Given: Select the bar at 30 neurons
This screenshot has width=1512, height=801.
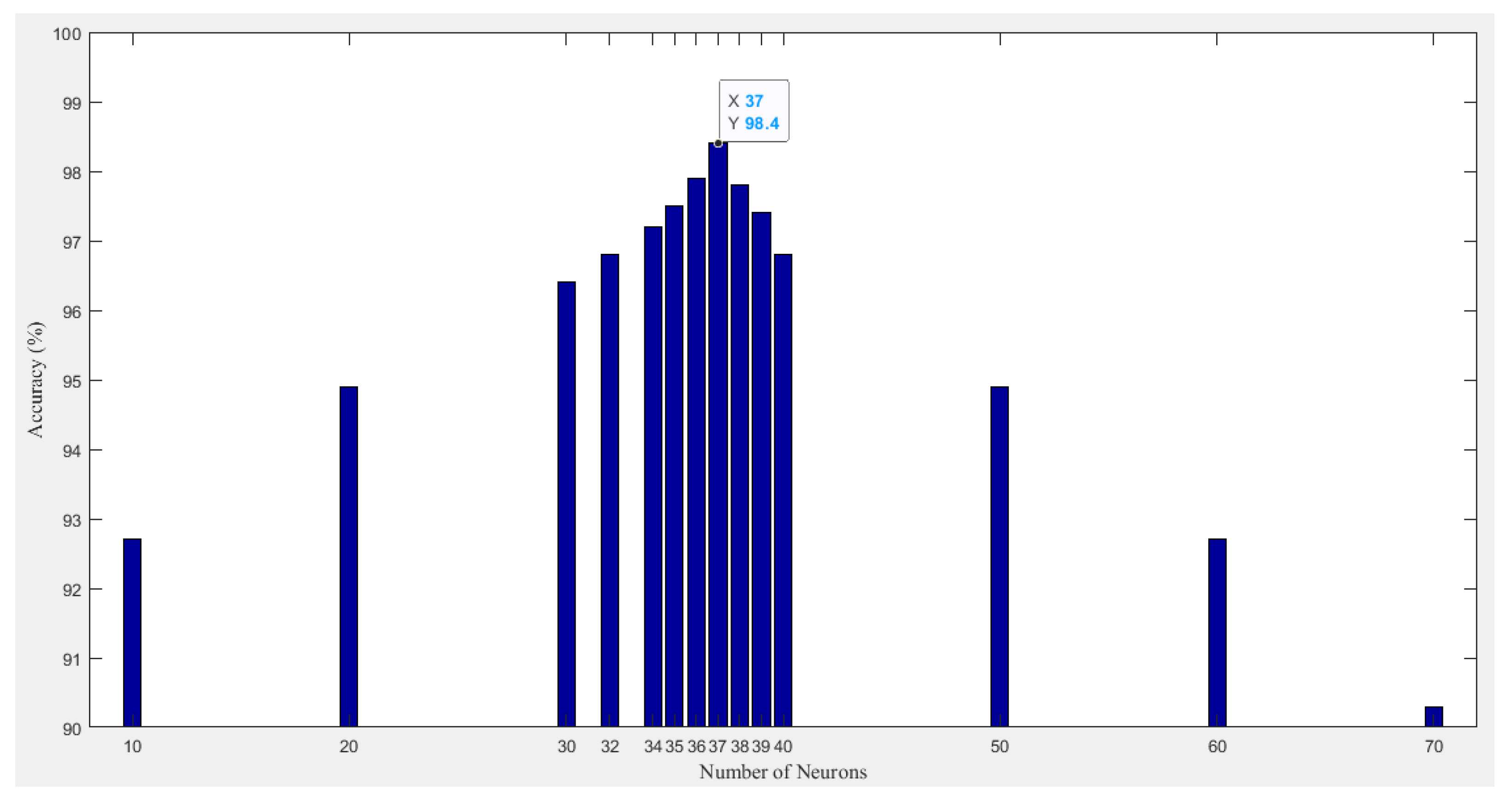Looking at the screenshot, I should tap(566, 504).
